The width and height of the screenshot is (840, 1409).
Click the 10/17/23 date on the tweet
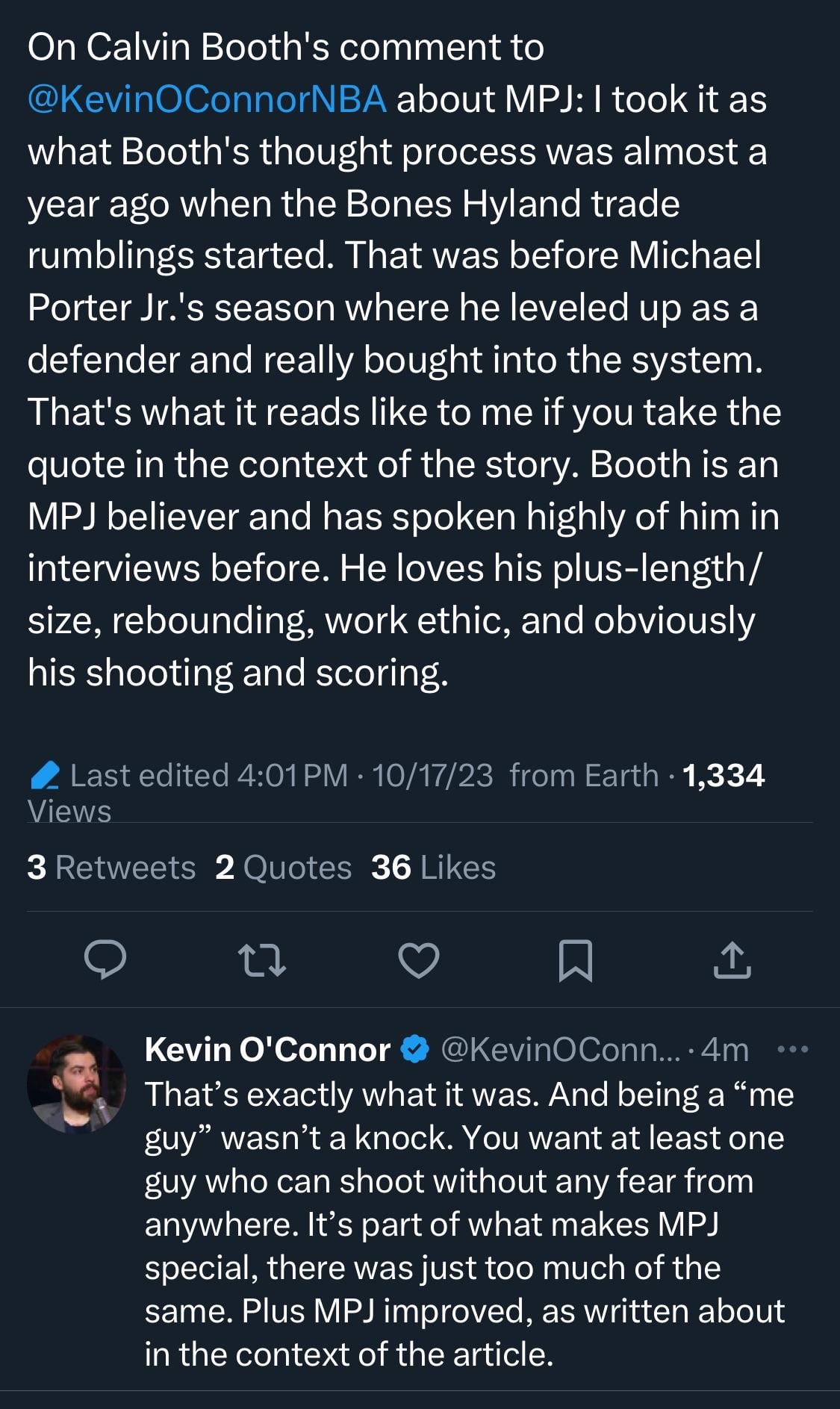pyautogui.click(x=432, y=776)
